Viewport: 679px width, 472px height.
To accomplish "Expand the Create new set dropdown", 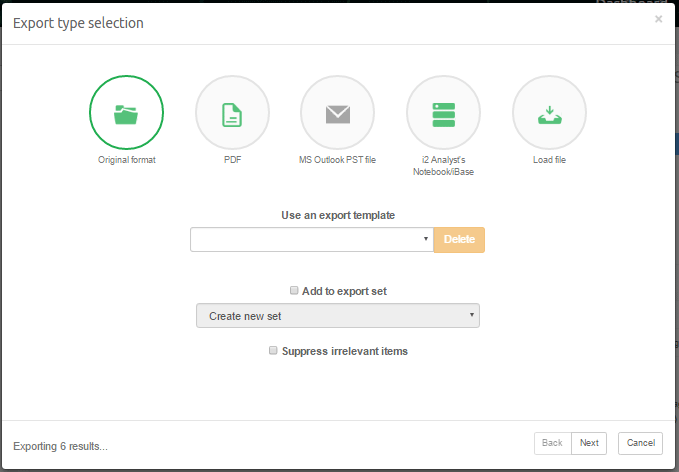I will click(338, 316).
